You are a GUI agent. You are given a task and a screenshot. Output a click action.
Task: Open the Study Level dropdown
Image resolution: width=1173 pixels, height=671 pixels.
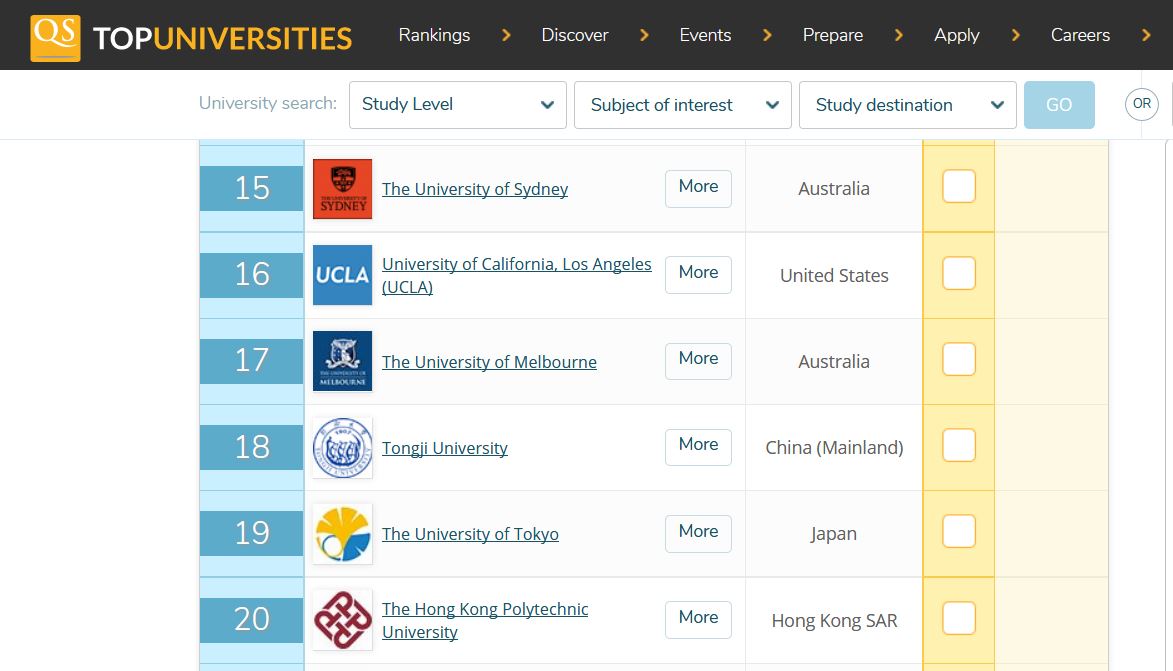[457, 104]
